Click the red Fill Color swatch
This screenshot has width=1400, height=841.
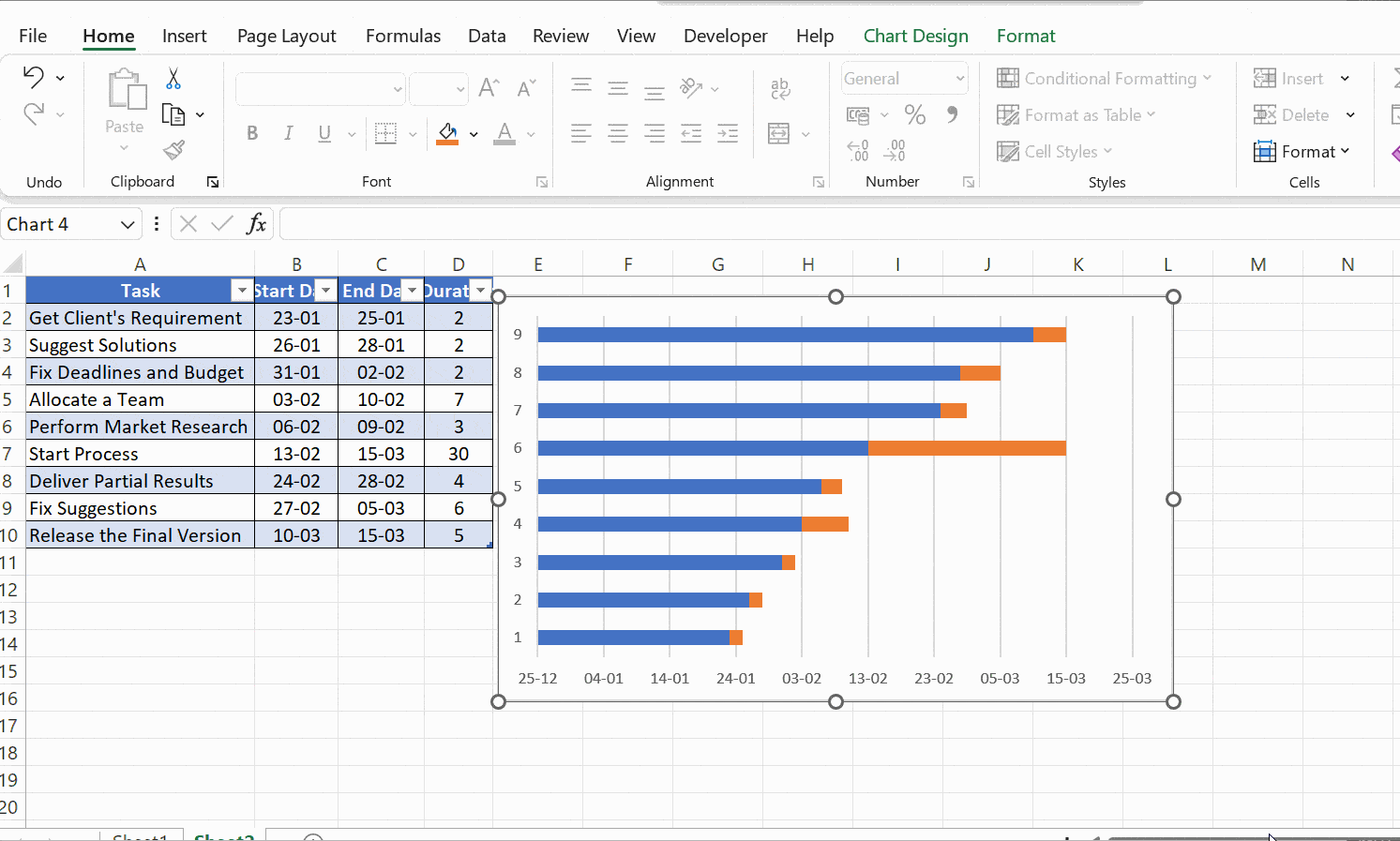[x=446, y=143]
